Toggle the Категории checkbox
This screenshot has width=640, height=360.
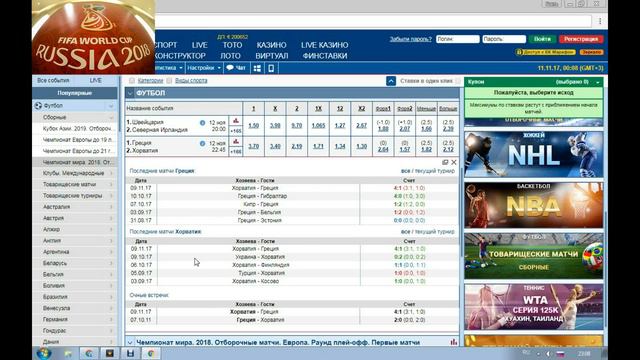point(132,80)
